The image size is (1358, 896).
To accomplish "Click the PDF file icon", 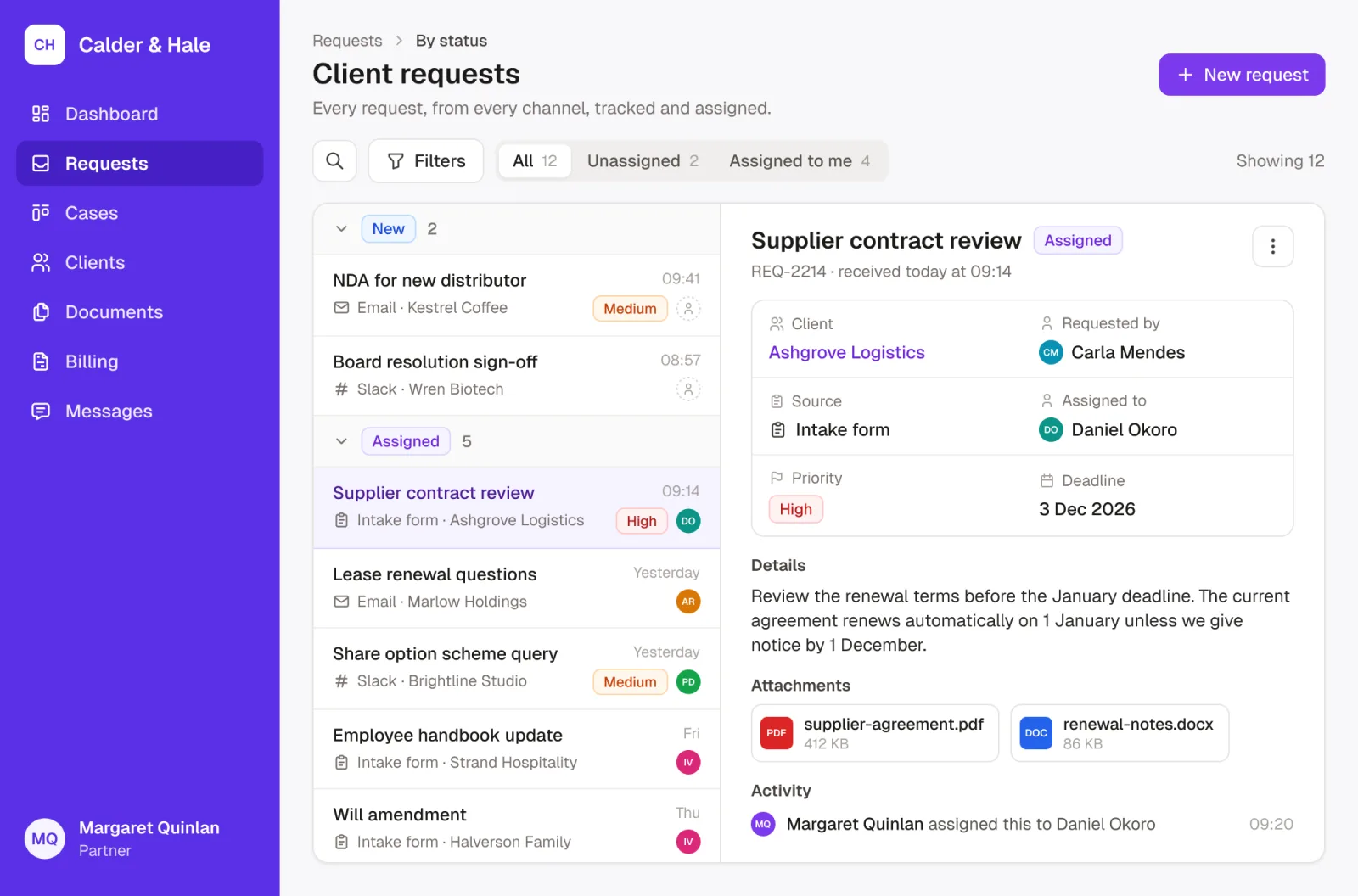I will (x=776, y=733).
